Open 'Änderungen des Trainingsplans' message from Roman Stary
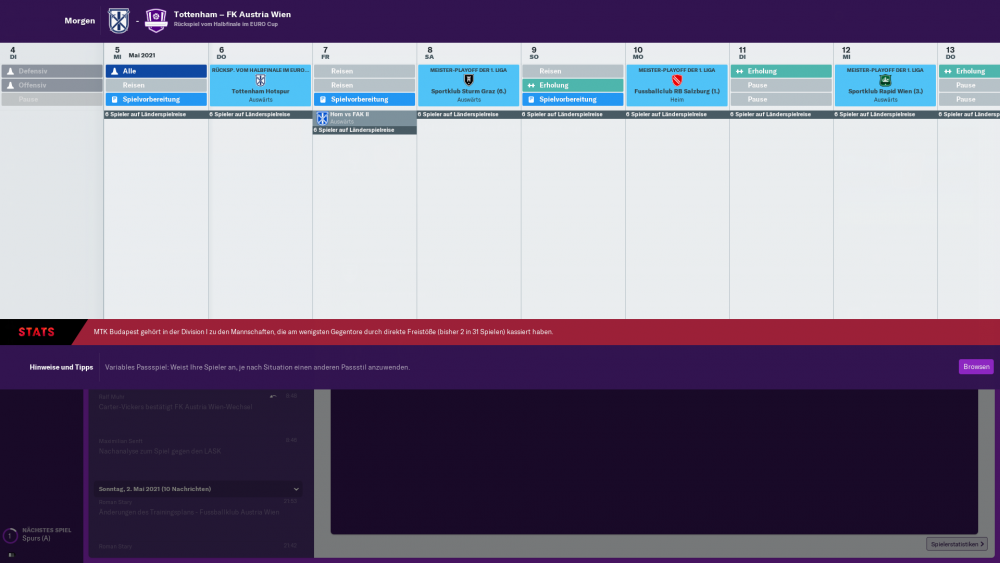 tap(189, 512)
